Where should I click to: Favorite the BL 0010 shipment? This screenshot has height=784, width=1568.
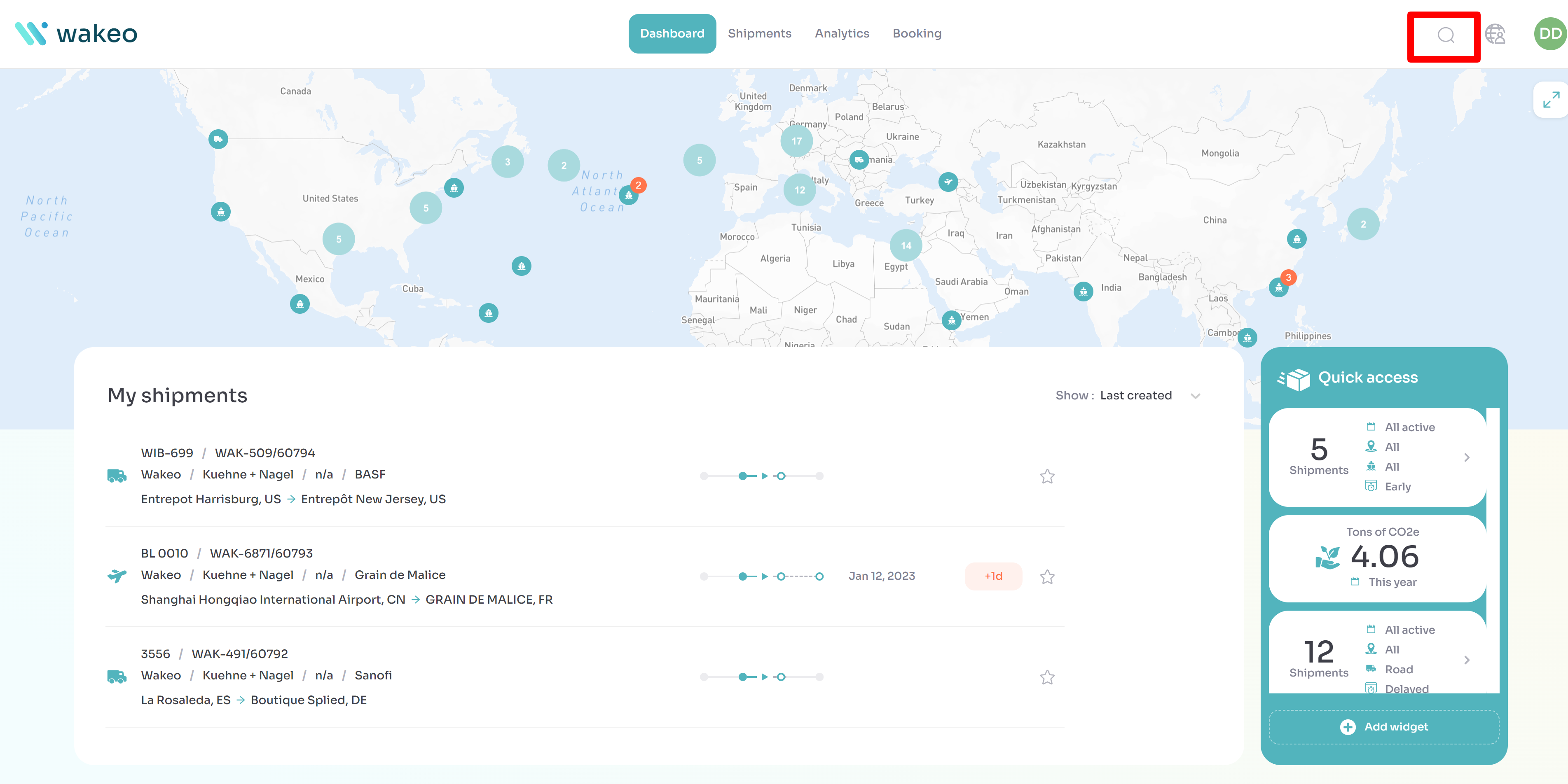[x=1047, y=576]
